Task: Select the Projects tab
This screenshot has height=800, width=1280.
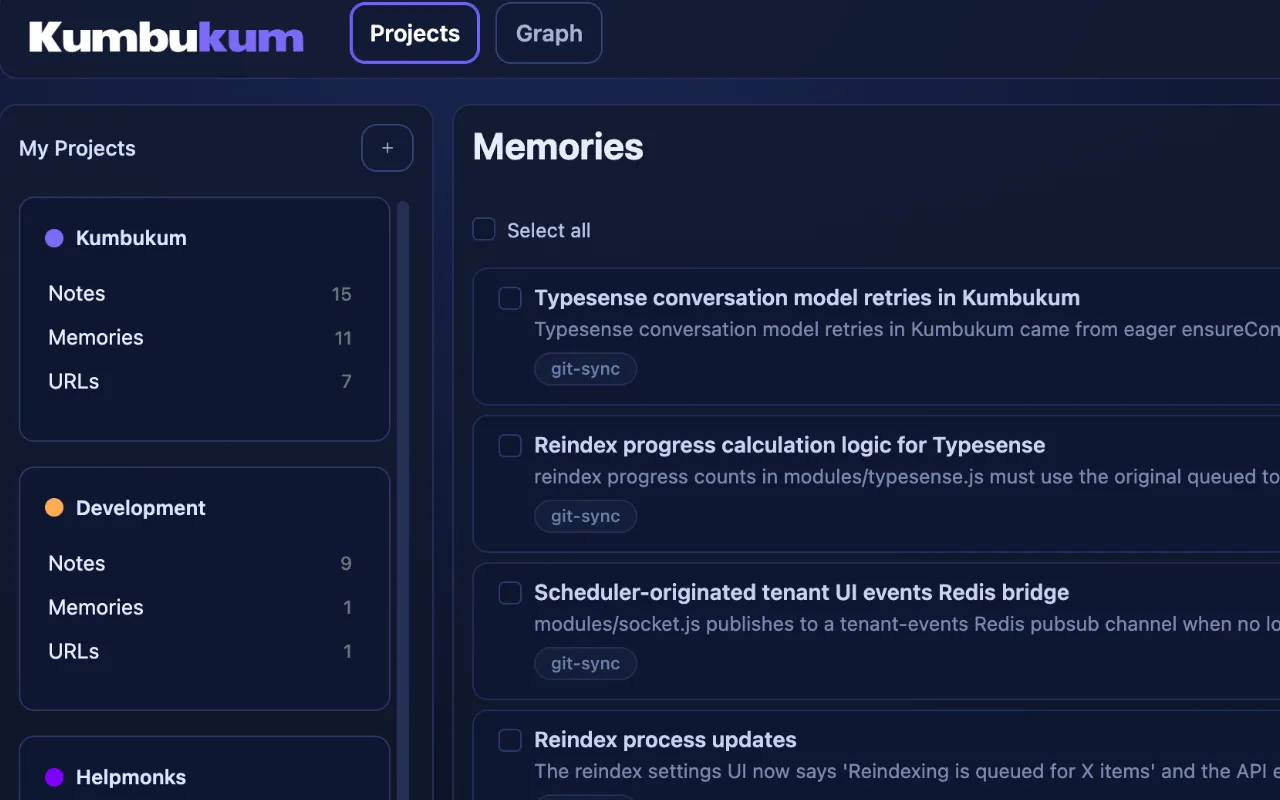Action: [x=414, y=33]
